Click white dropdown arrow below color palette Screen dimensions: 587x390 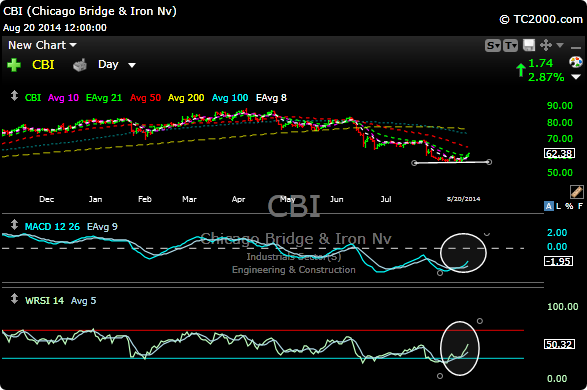tap(576, 77)
